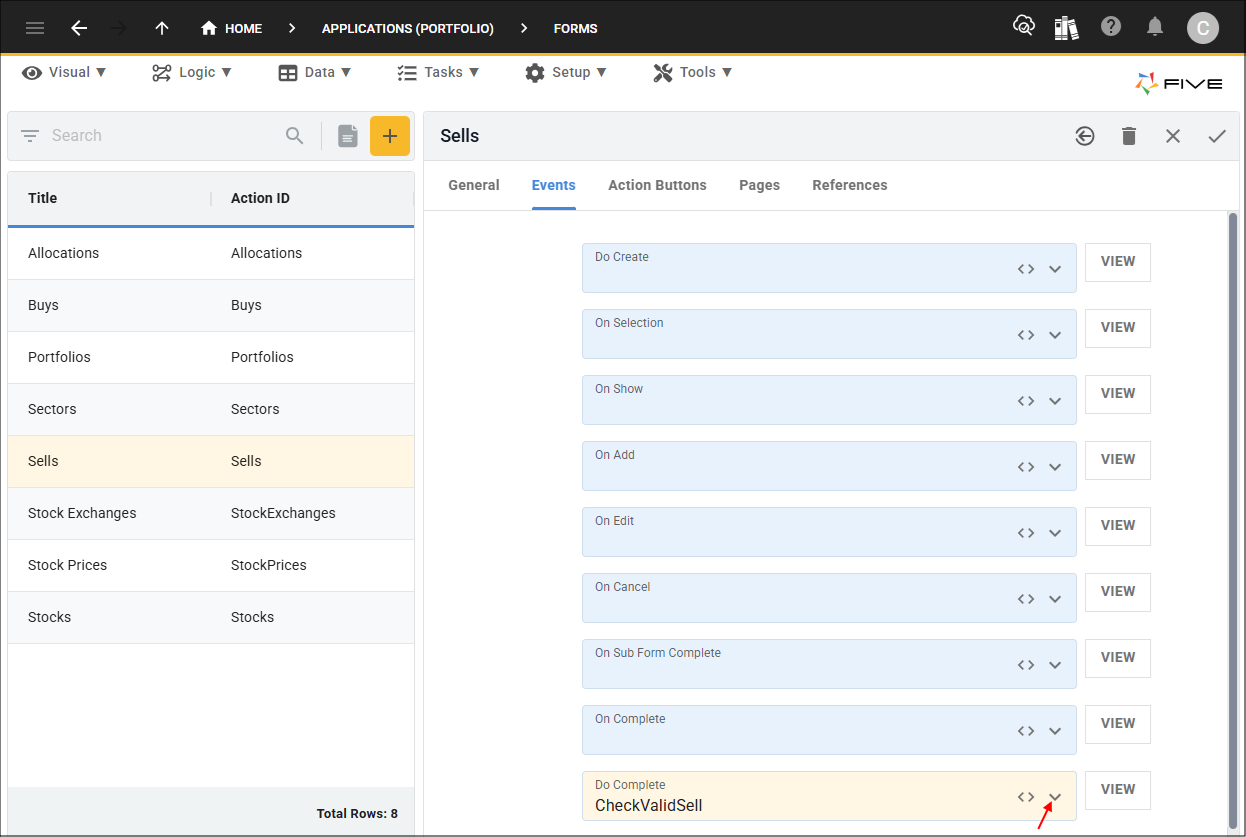
Task: Select the Stock Exchanges row
Action: pos(211,513)
